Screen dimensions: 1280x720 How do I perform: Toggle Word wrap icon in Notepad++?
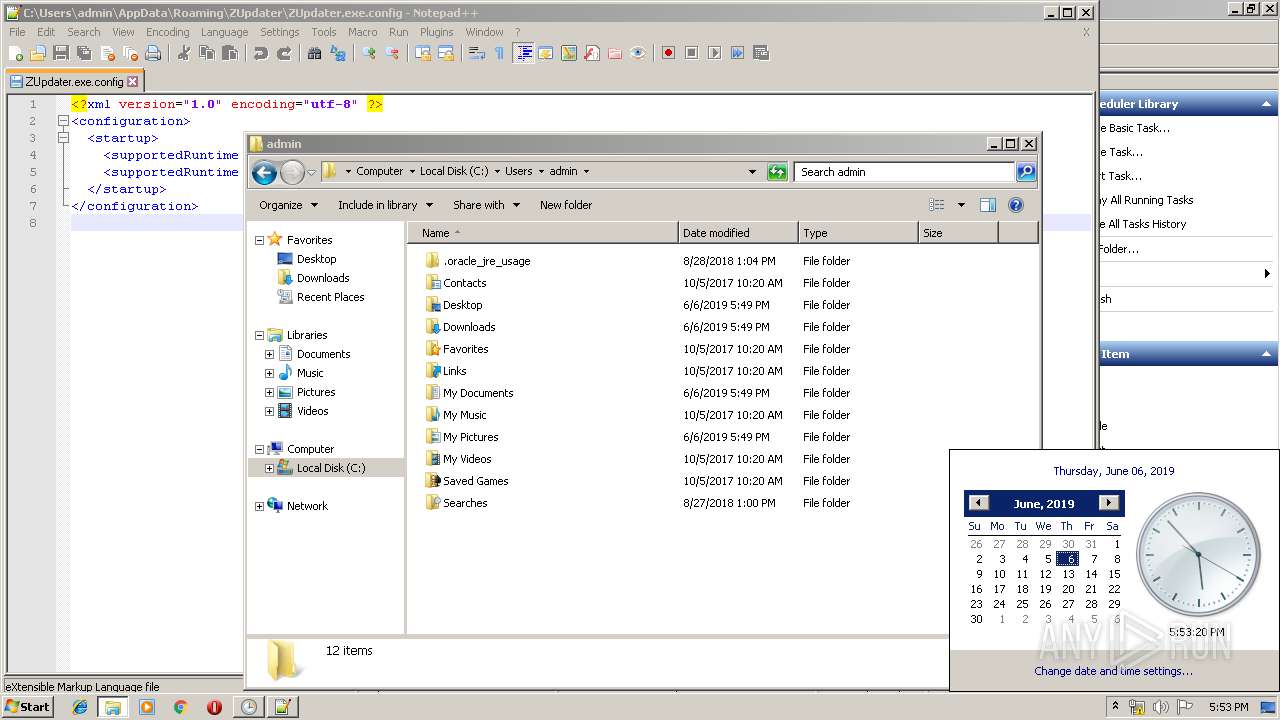tap(476, 53)
